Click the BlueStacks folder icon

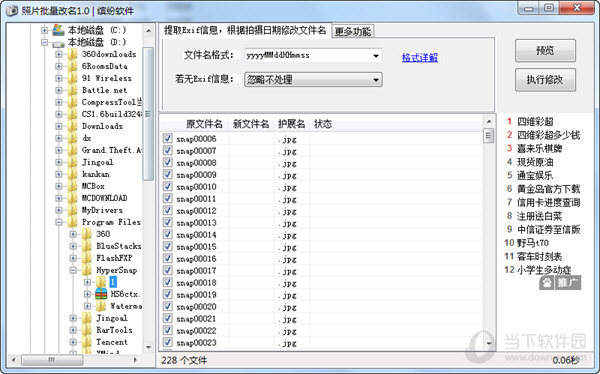tap(87, 246)
